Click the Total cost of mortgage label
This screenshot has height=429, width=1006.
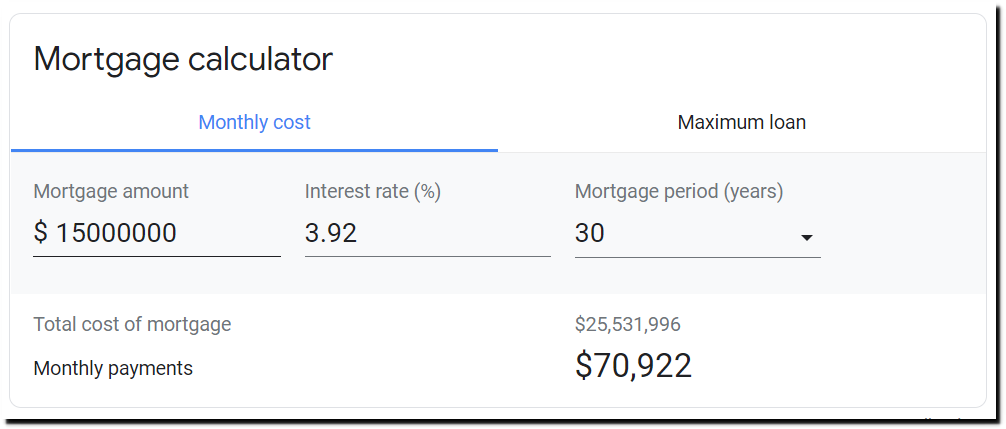tap(132, 324)
